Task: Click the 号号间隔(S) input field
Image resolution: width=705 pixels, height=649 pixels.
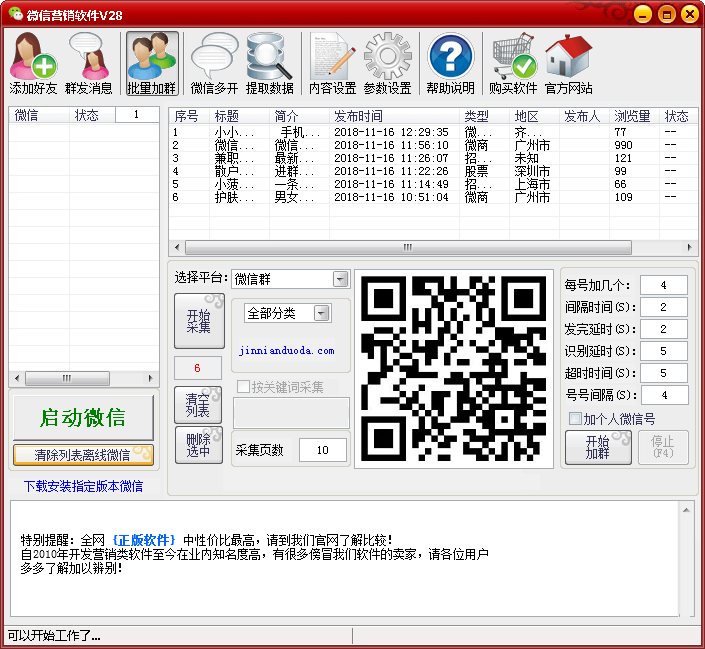Action: pyautogui.click(x=664, y=395)
